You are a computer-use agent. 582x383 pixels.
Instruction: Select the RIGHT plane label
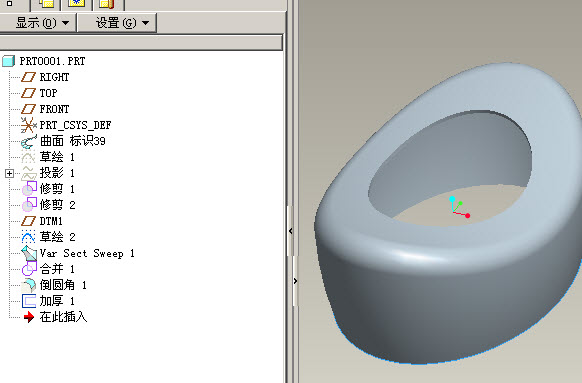coord(54,77)
